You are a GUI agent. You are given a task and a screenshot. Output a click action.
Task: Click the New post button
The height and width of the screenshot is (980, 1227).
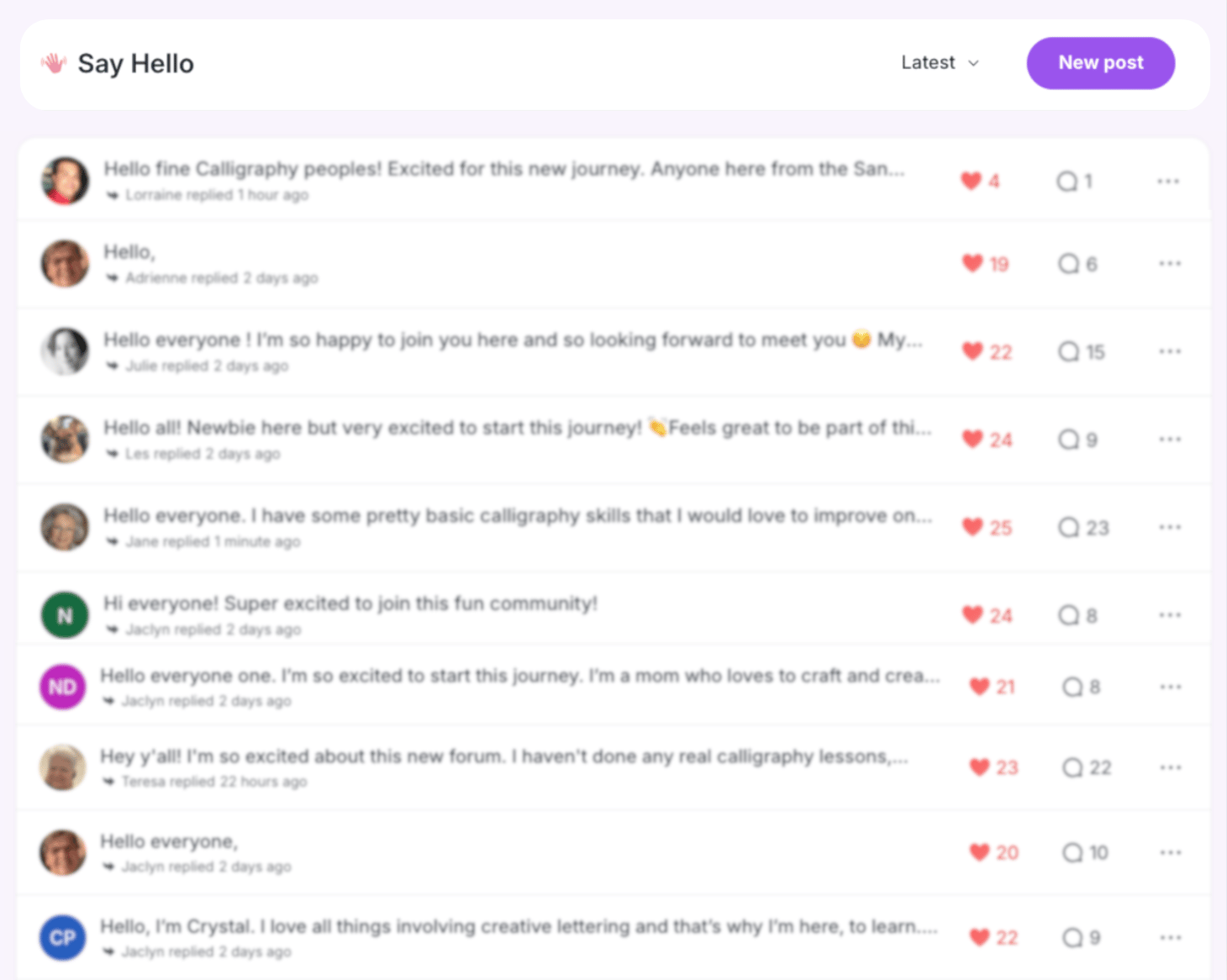[x=1100, y=63]
